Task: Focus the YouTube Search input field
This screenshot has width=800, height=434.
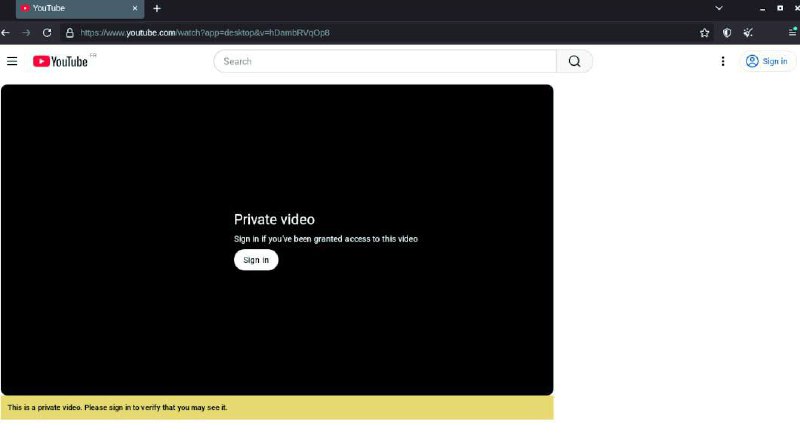Action: click(x=385, y=61)
